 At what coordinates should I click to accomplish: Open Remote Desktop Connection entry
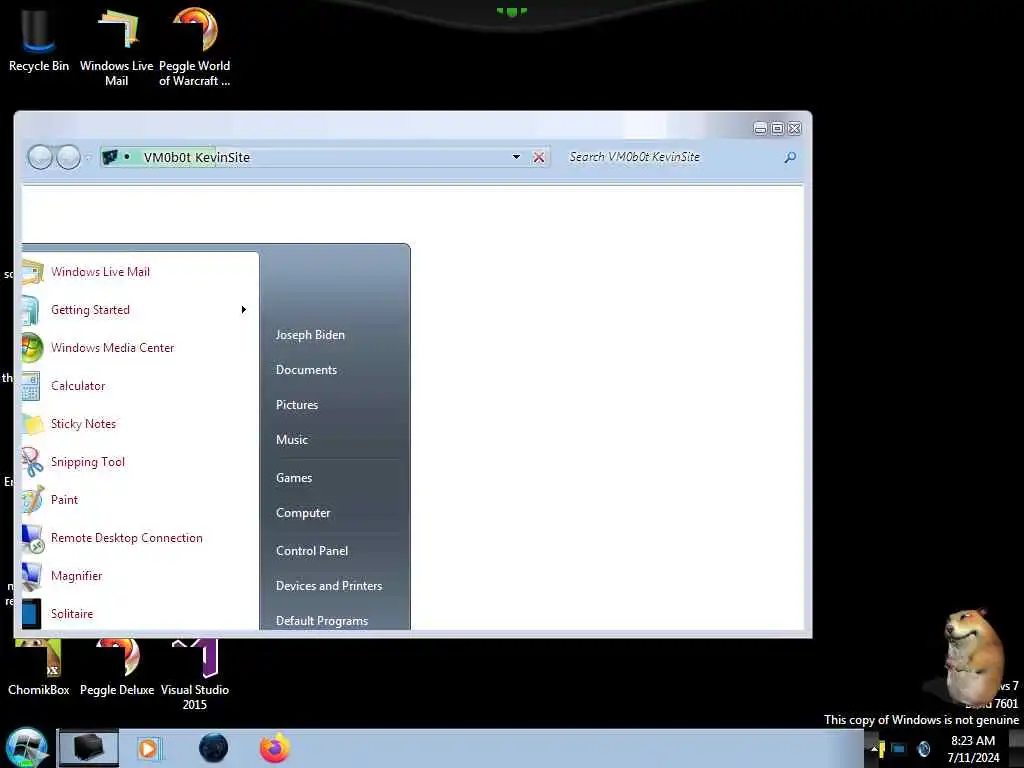point(140,537)
